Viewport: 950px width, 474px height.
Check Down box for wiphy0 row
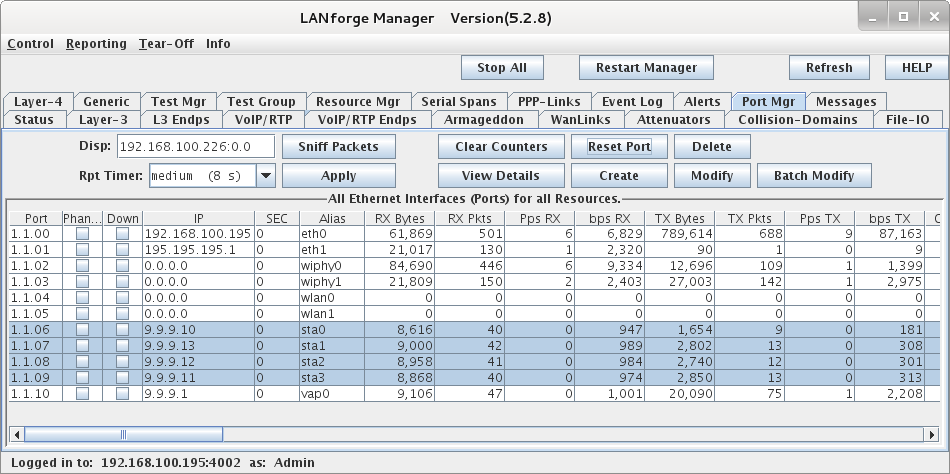click(122, 265)
